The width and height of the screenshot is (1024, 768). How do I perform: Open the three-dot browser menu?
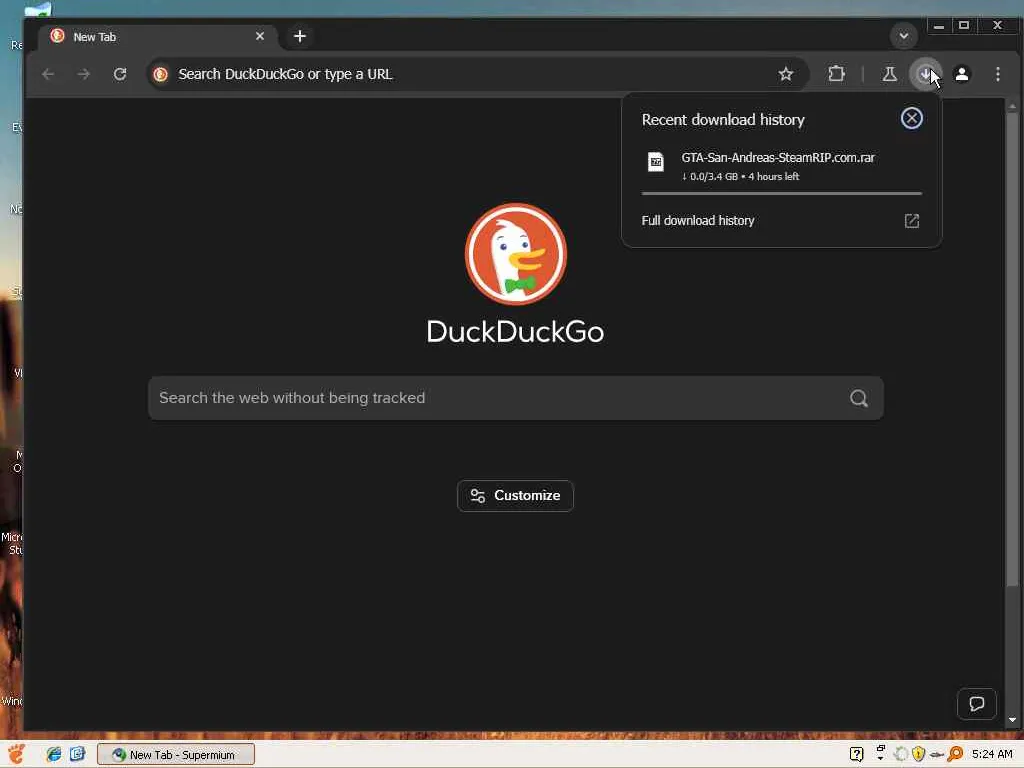pos(998,74)
